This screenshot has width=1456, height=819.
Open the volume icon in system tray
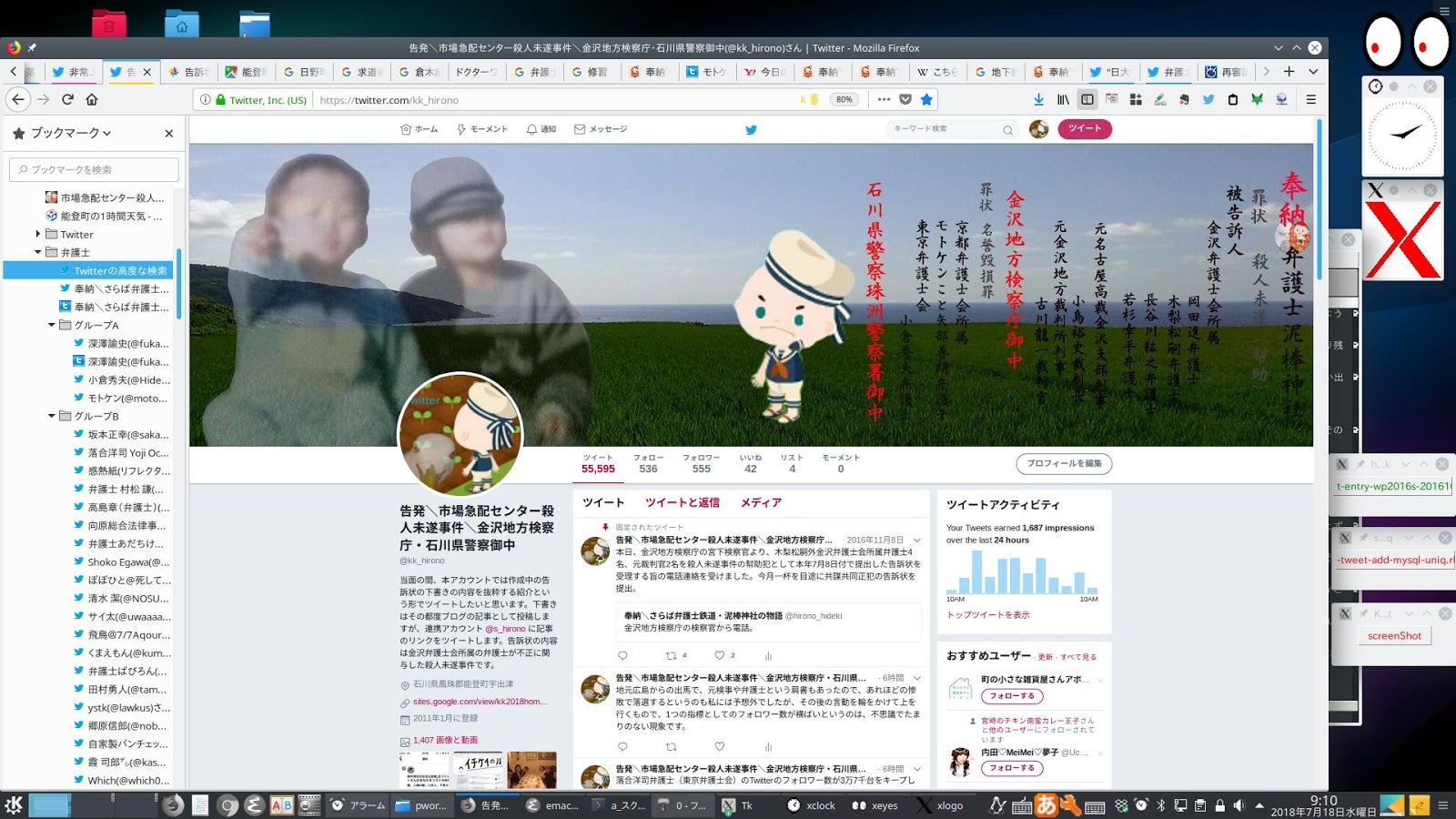(1239, 805)
